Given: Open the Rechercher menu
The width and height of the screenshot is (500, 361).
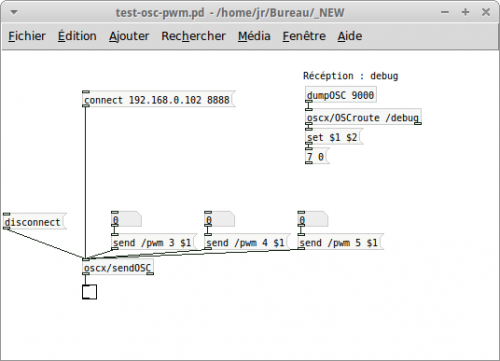Looking at the screenshot, I should pyautogui.click(x=193, y=36).
